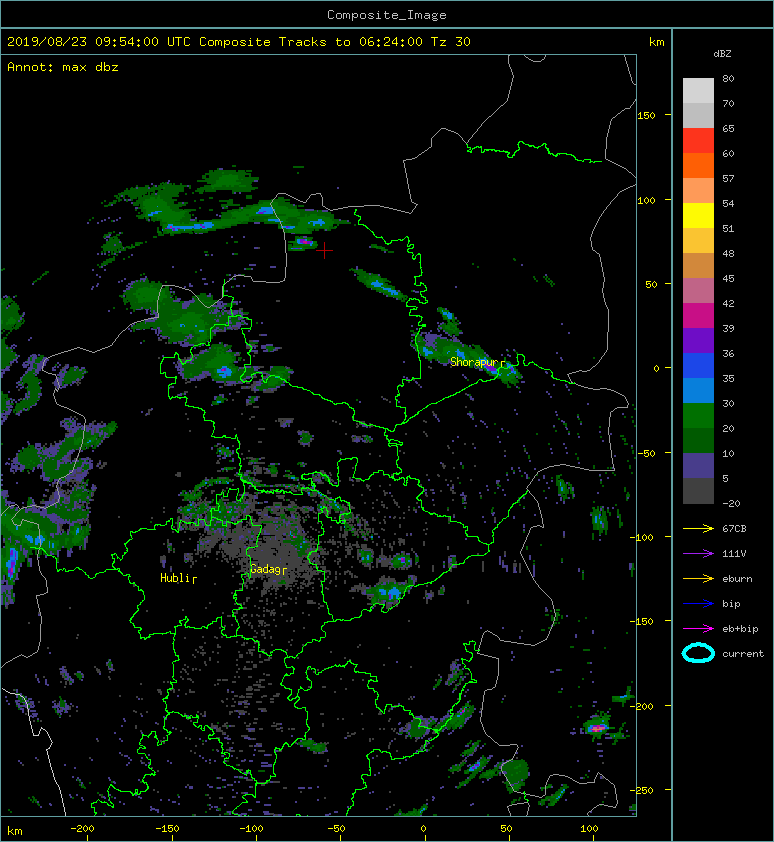This screenshot has height=842, width=774.
Task: Select the yellow 54 dBZ color swatch
Action: click(x=698, y=215)
